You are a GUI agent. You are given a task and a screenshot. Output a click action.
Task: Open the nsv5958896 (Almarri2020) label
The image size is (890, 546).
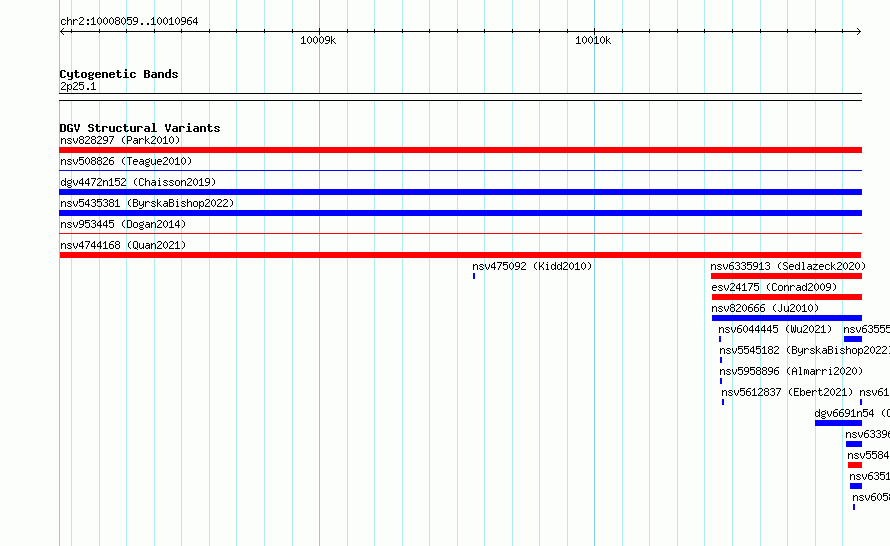(791, 371)
